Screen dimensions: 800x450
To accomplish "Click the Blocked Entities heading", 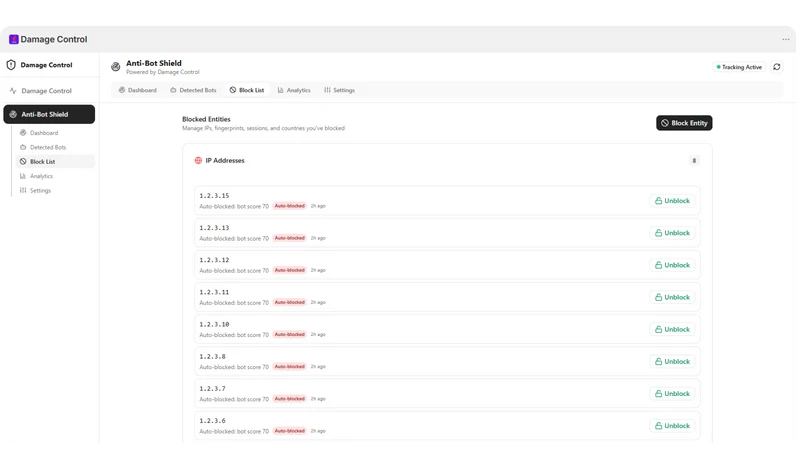I will (x=206, y=119).
